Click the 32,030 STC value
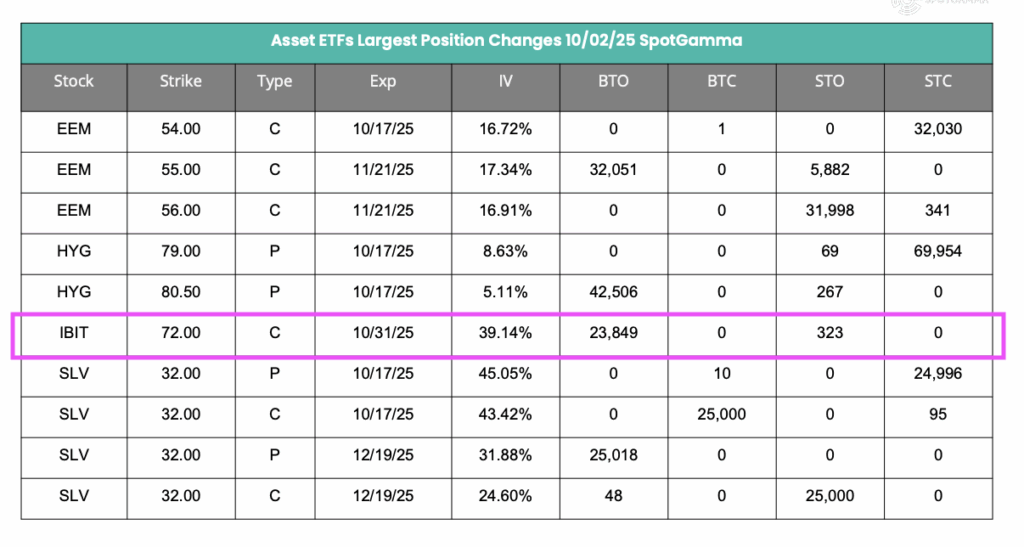1024x547 pixels. (x=938, y=129)
